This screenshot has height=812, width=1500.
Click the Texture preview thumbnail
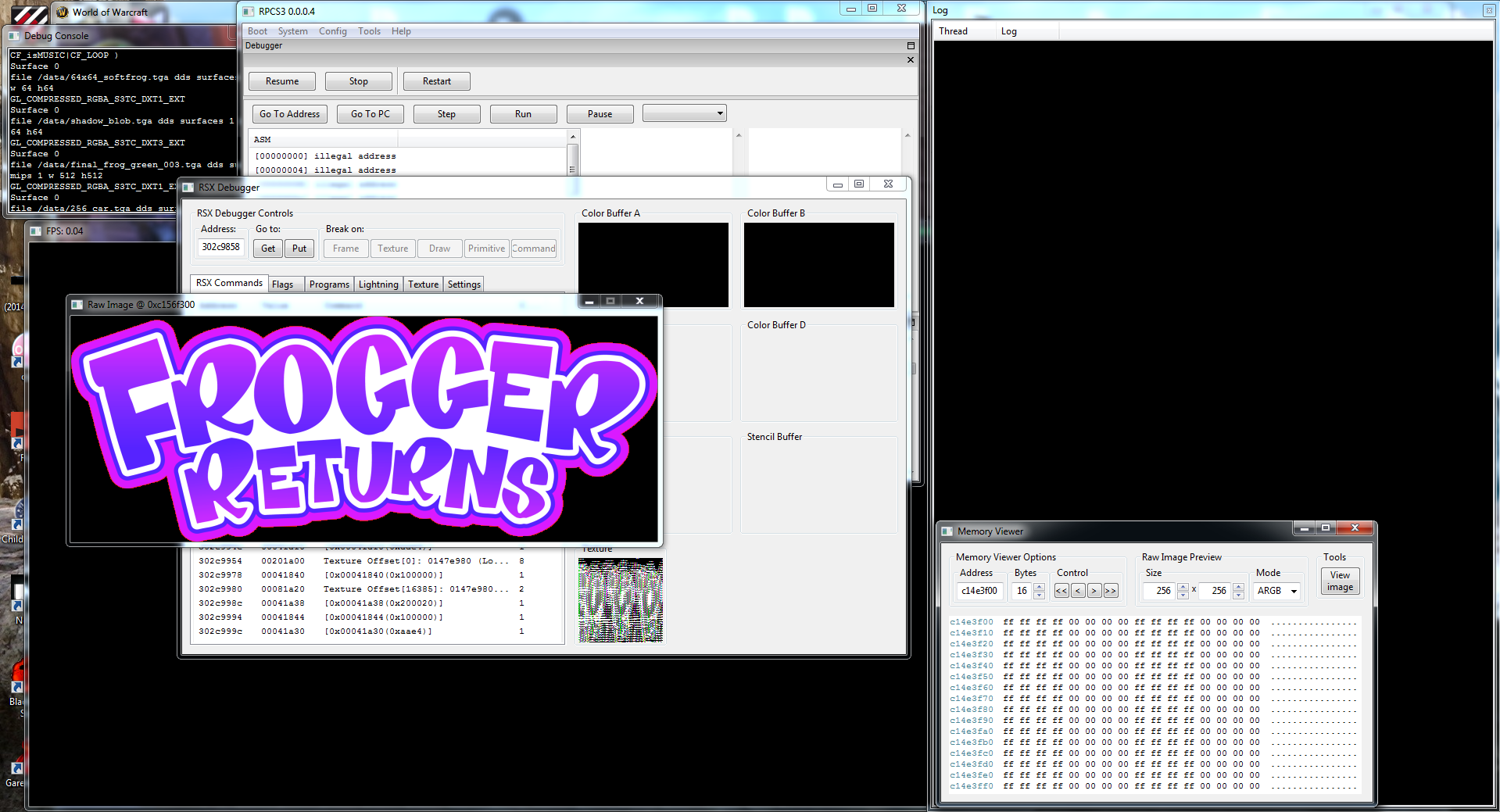point(621,600)
